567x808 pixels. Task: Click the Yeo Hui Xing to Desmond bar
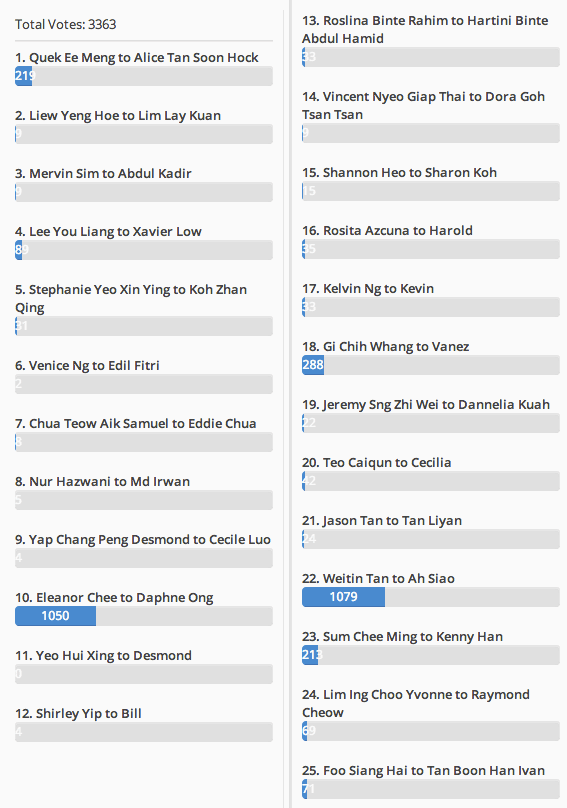pos(144,674)
